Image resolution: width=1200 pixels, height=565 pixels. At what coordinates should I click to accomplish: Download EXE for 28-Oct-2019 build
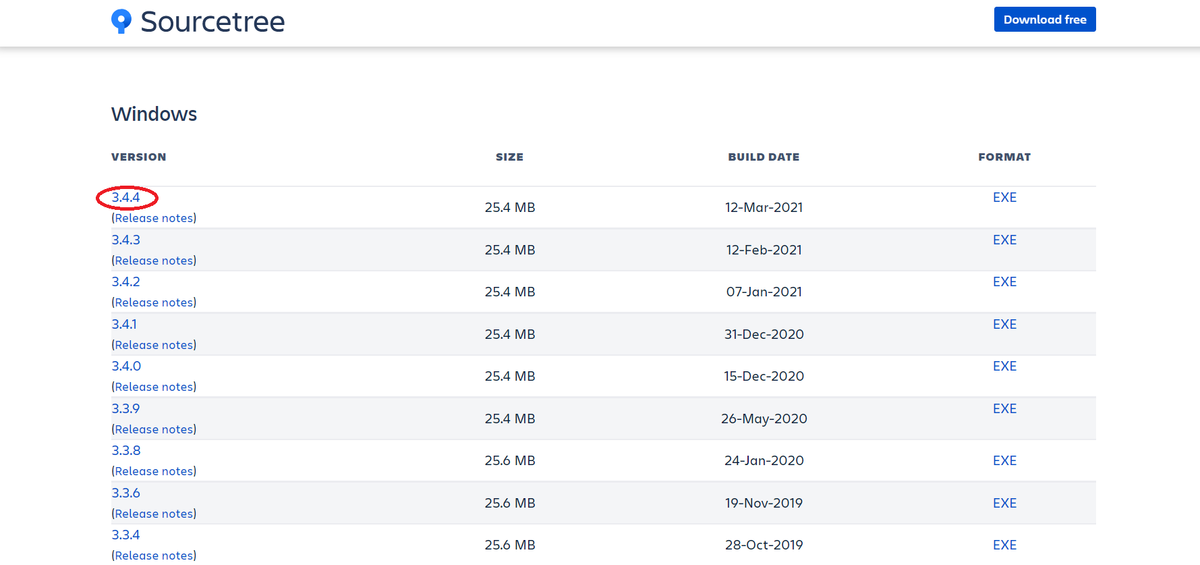(x=1004, y=545)
